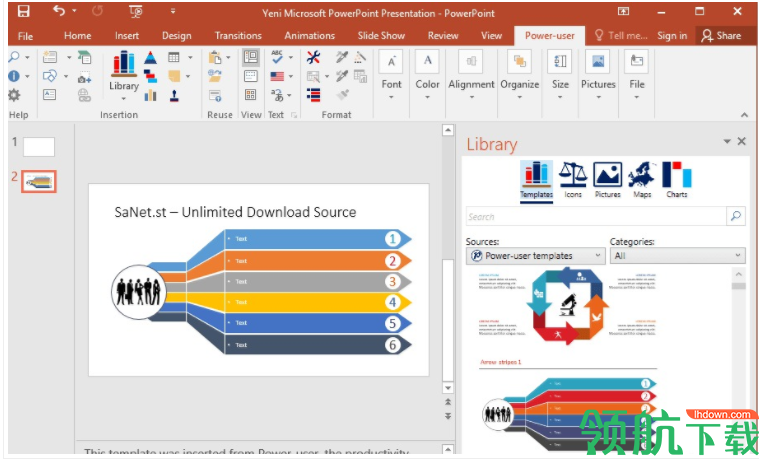
Task: Click the slide editor vertical scrollbar
Action: [x=448, y=259]
